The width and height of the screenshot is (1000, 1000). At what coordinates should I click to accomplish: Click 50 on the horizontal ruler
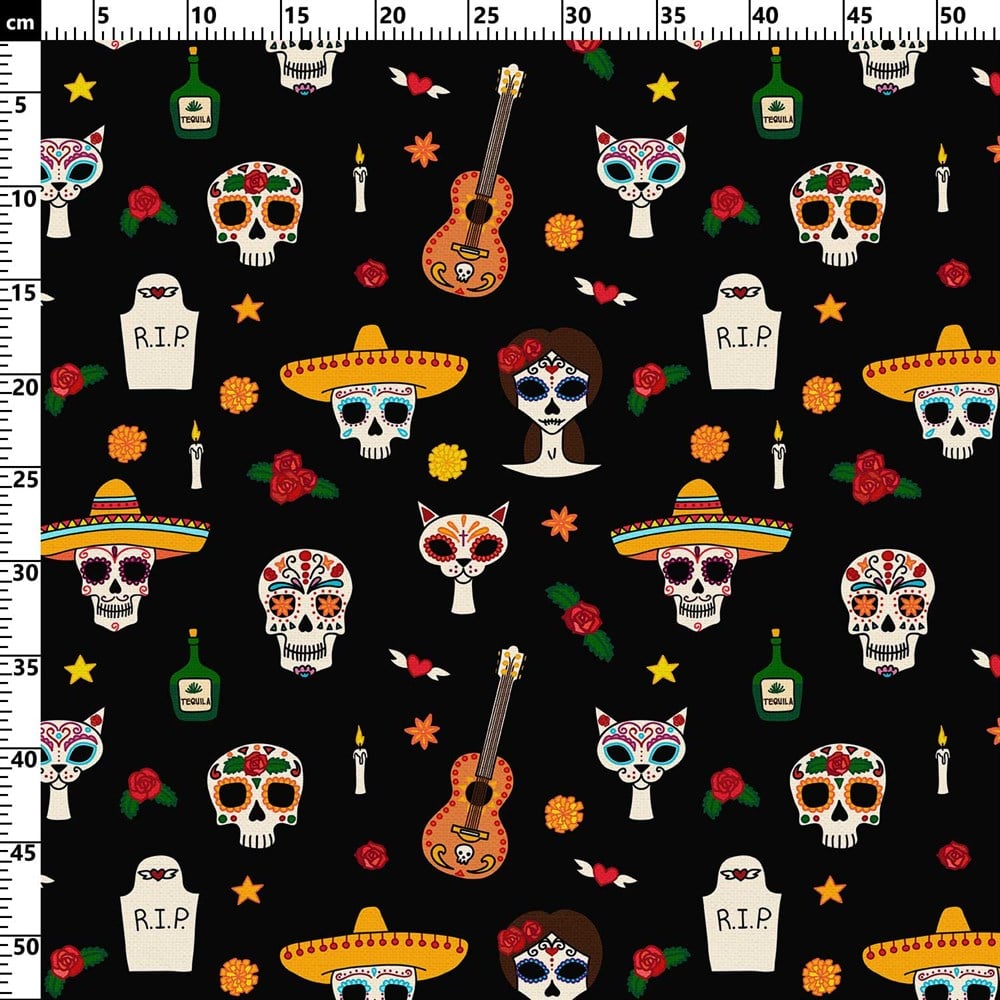(952, 15)
